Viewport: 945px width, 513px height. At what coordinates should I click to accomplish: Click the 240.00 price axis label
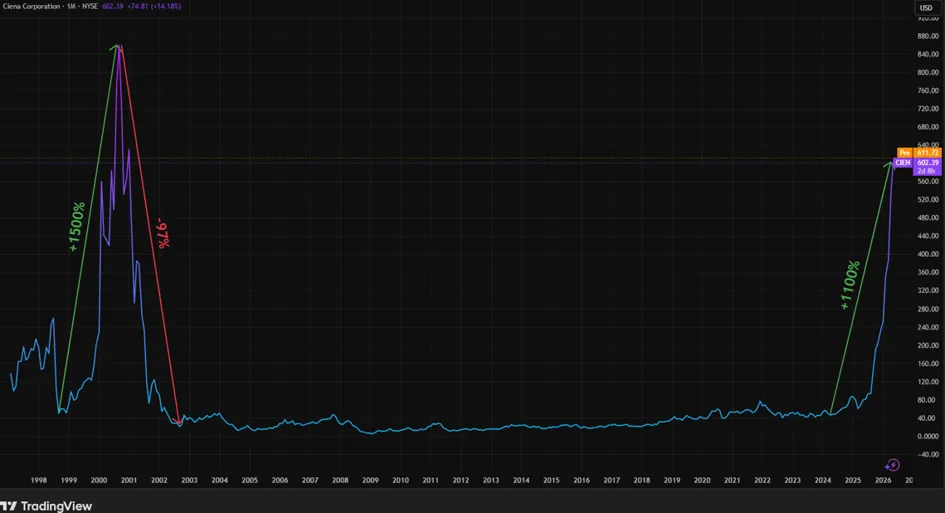[x=928, y=327]
